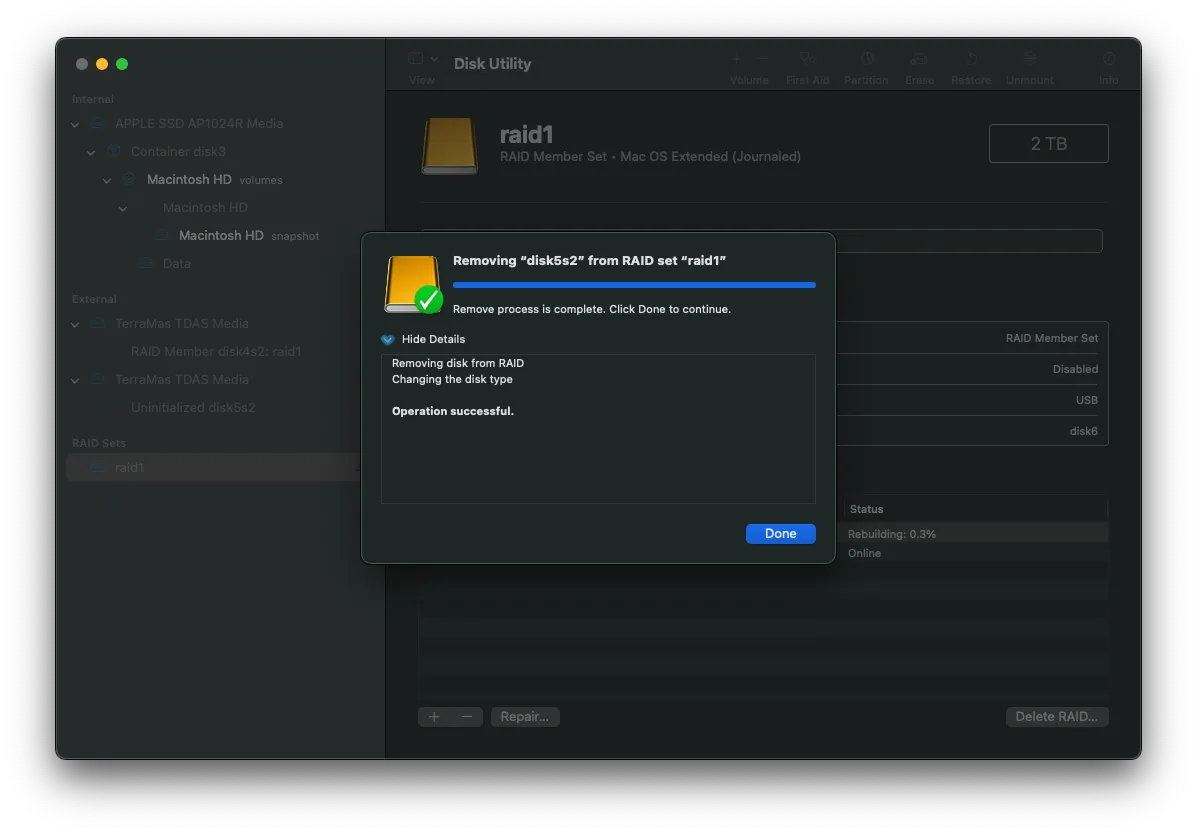This screenshot has height=833, width=1197.
Task: Select raid1 in RAID Sets sidebar
Action: coord(129,467)
